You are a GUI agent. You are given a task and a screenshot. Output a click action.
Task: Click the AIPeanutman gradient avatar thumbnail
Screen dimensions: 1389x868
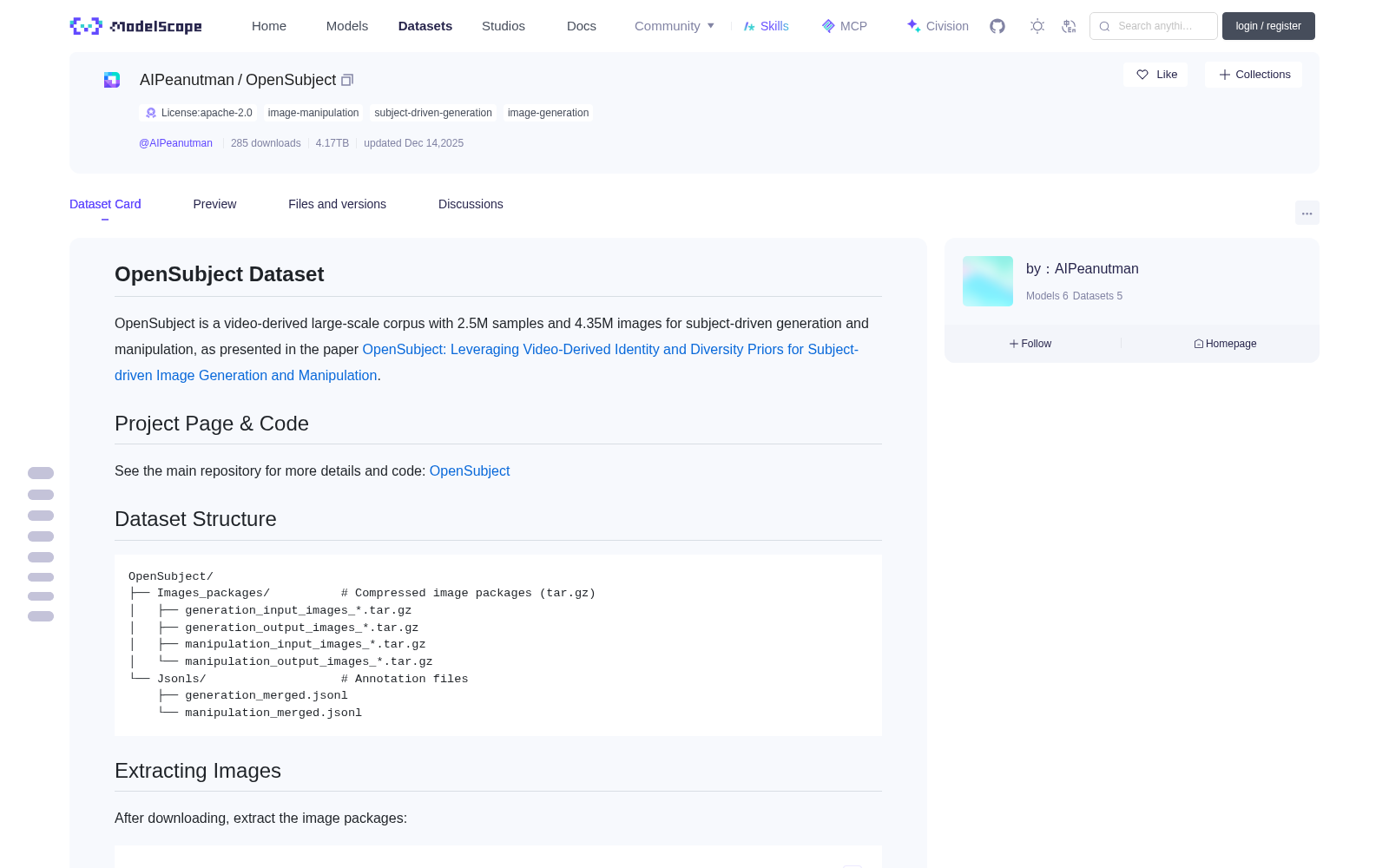pyautogui.click(x=988, y=281)
